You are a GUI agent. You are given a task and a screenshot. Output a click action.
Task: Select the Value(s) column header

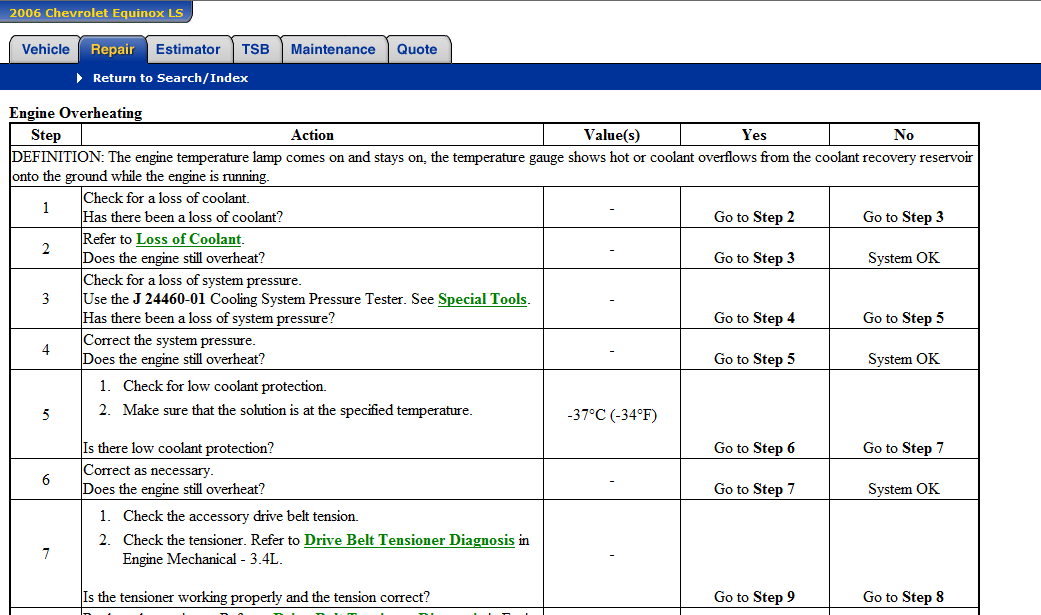611,135
